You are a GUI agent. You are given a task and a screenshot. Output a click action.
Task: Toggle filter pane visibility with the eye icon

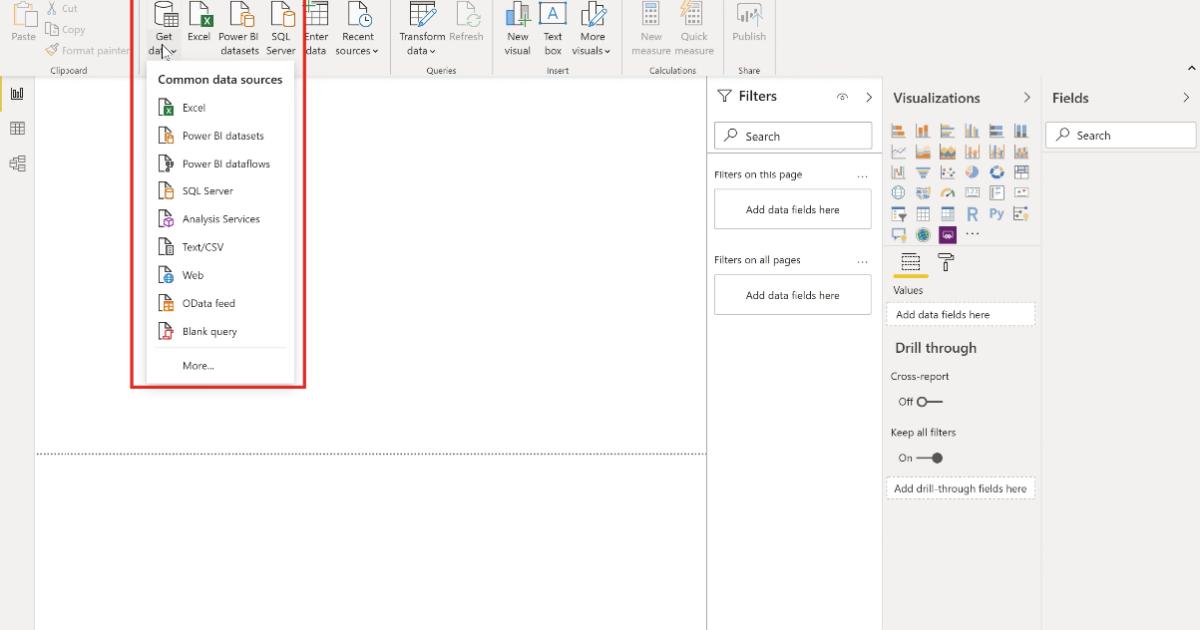[x=842, y=96]
